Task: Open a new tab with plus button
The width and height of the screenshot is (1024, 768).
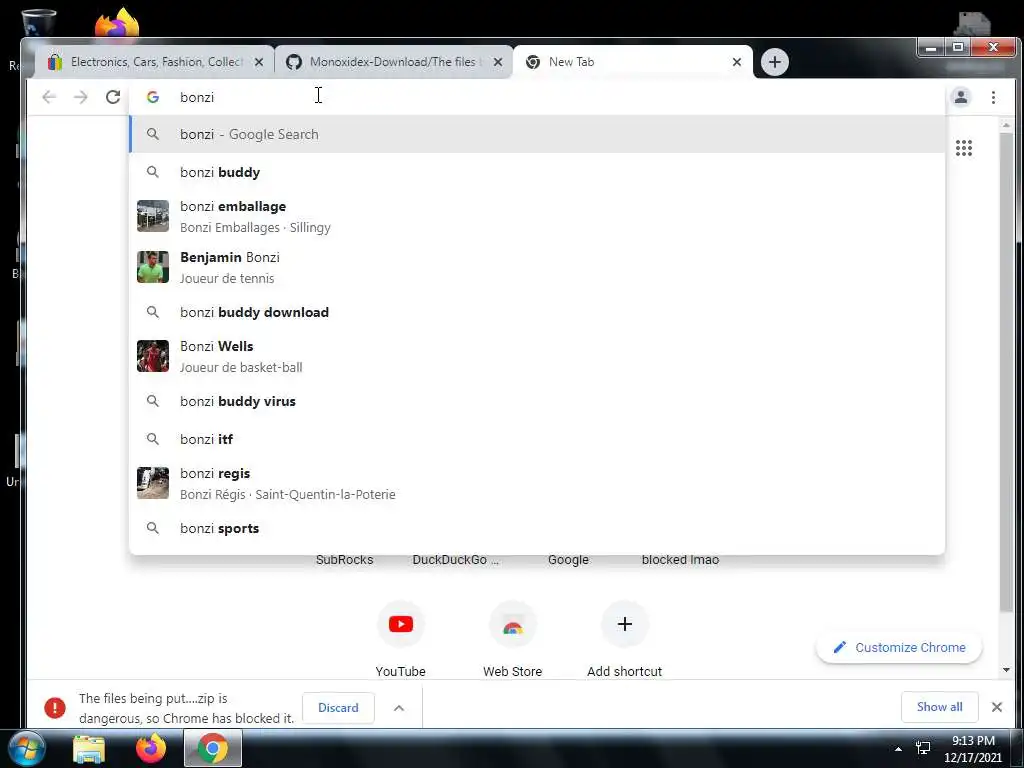Action: [775, 62]
